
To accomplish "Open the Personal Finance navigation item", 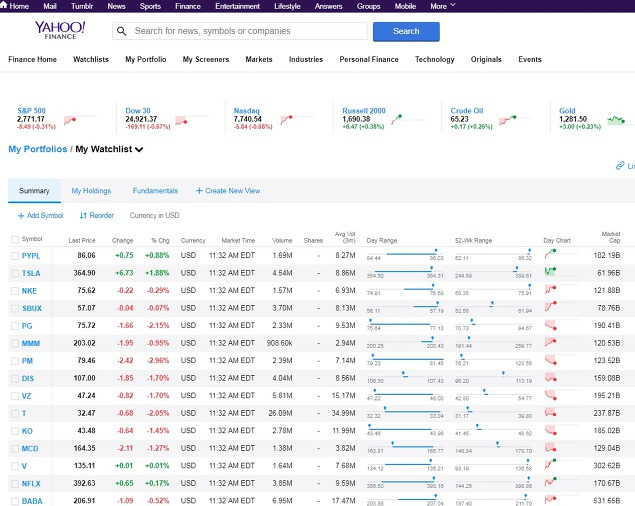I will pos(369,59).
